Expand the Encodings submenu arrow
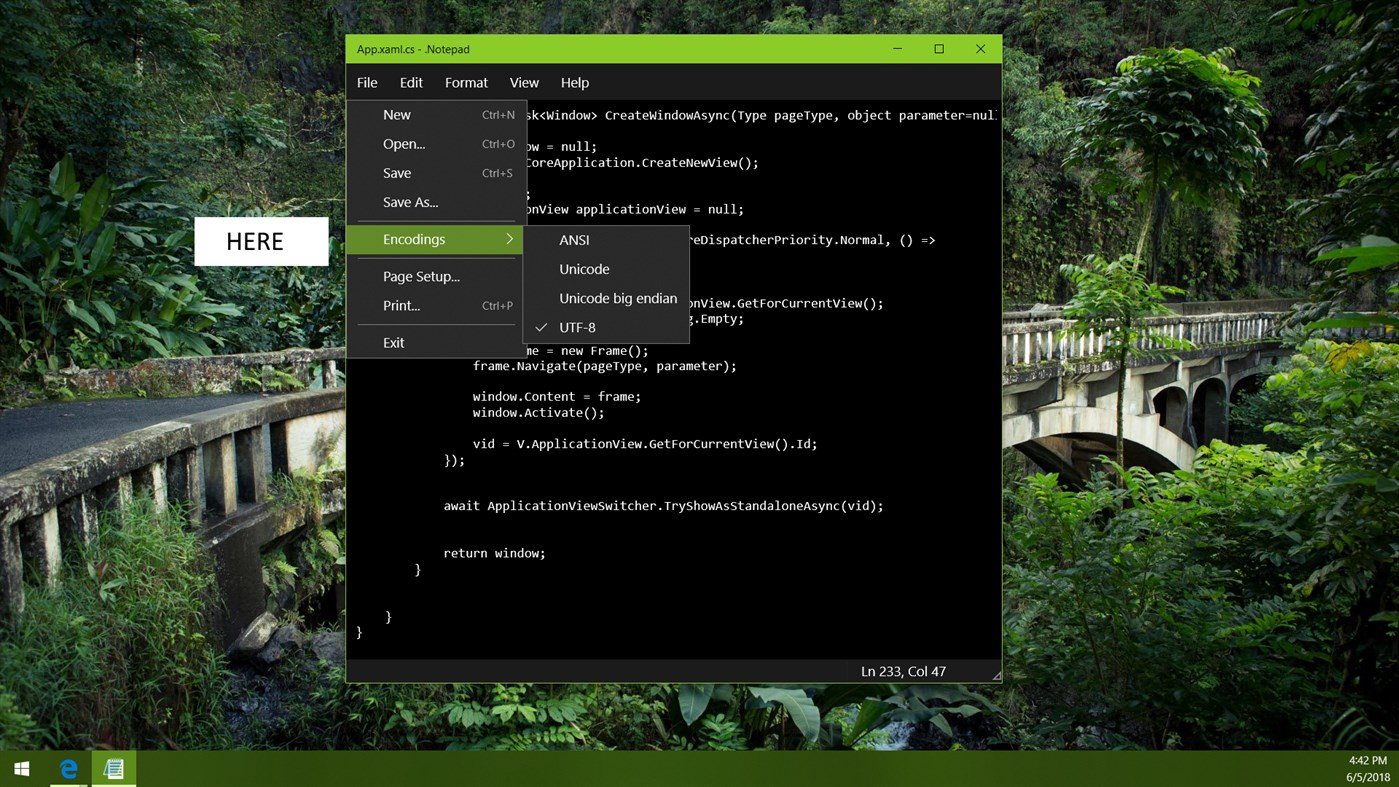The width and height of the screenshot is (1399, 787). click(x=510, y=239)
